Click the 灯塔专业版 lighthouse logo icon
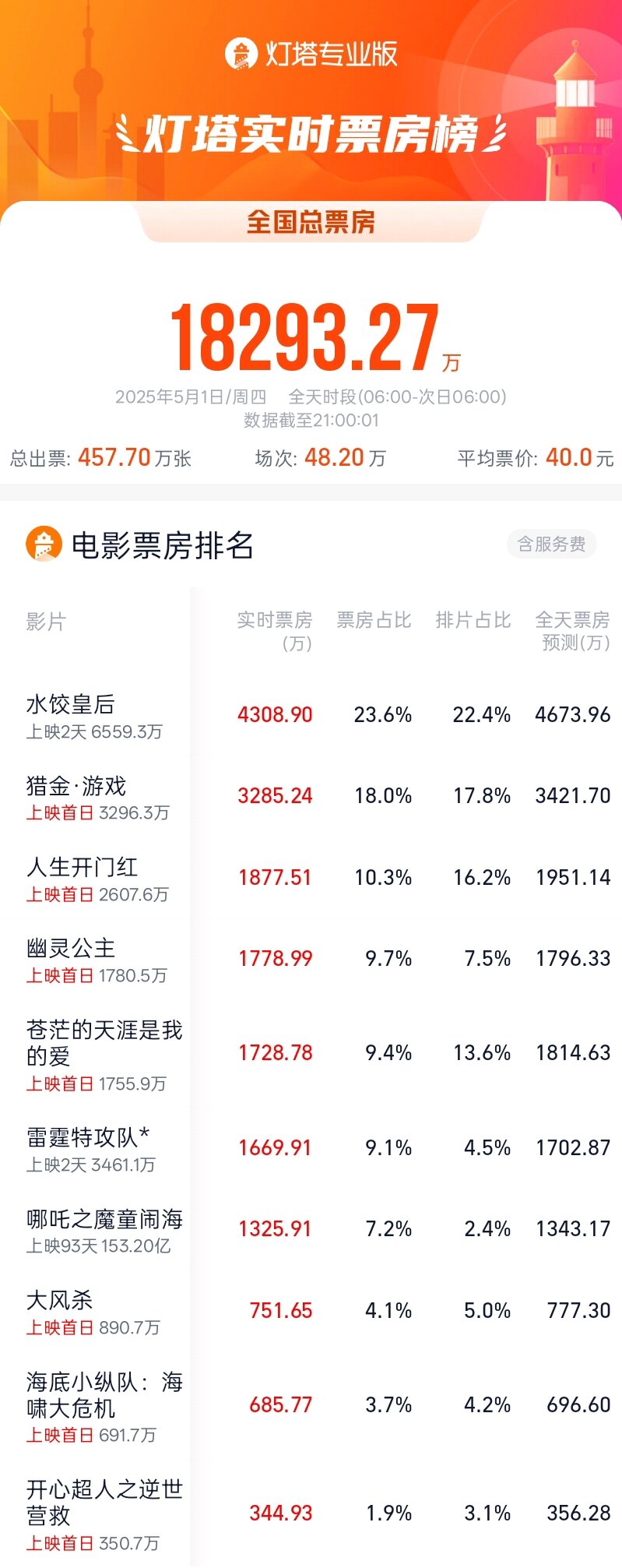 (241, 54)
